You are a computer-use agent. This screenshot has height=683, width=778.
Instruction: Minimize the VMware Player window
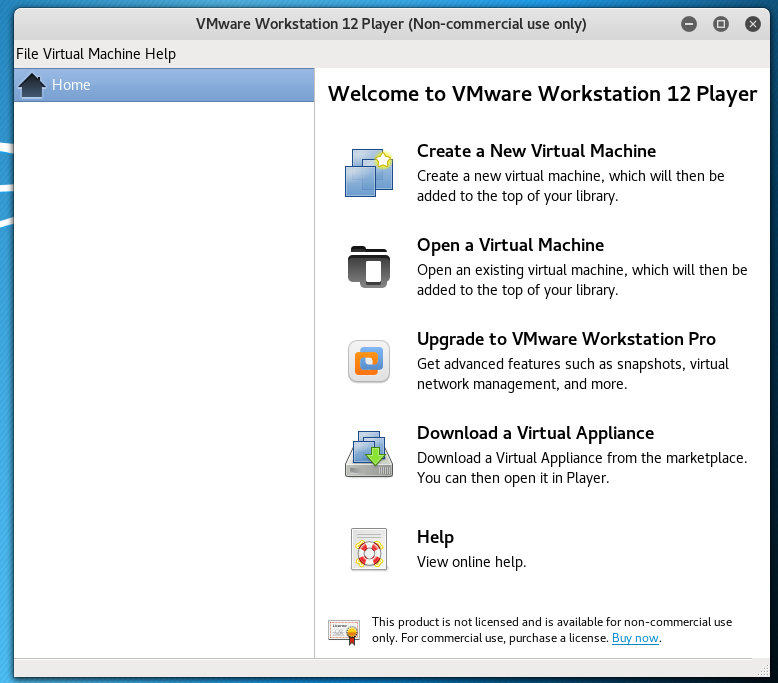point(689,24)
